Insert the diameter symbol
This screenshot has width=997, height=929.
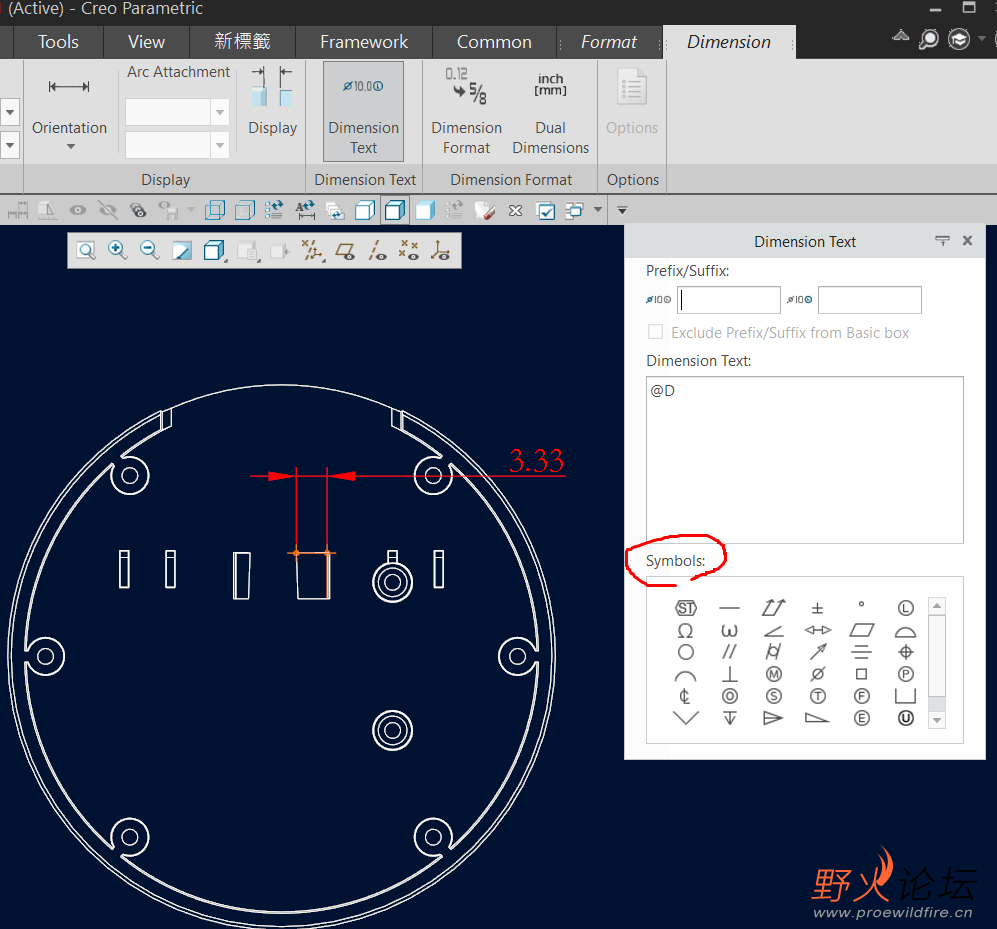pos(818,674)
